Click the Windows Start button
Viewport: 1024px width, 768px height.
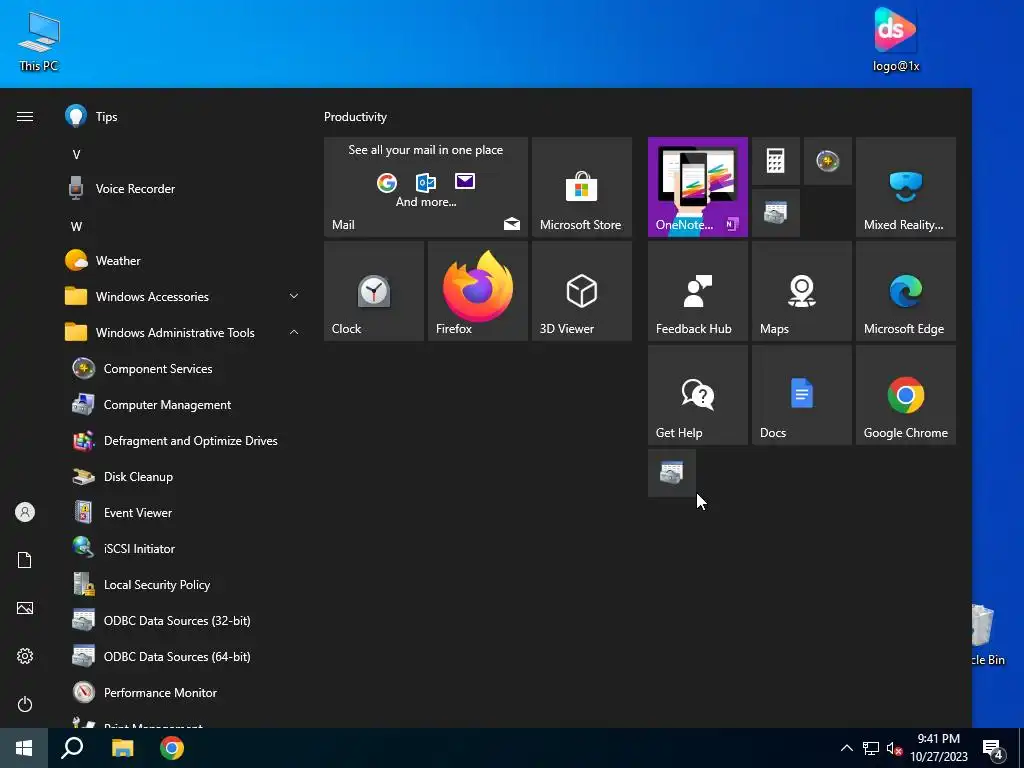24,748
